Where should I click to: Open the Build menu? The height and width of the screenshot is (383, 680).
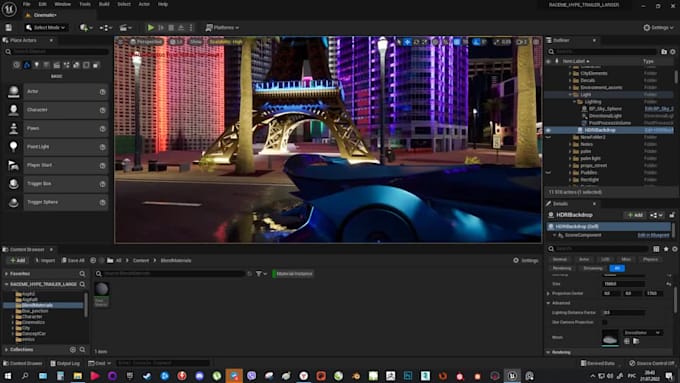[x=104, y=4]
